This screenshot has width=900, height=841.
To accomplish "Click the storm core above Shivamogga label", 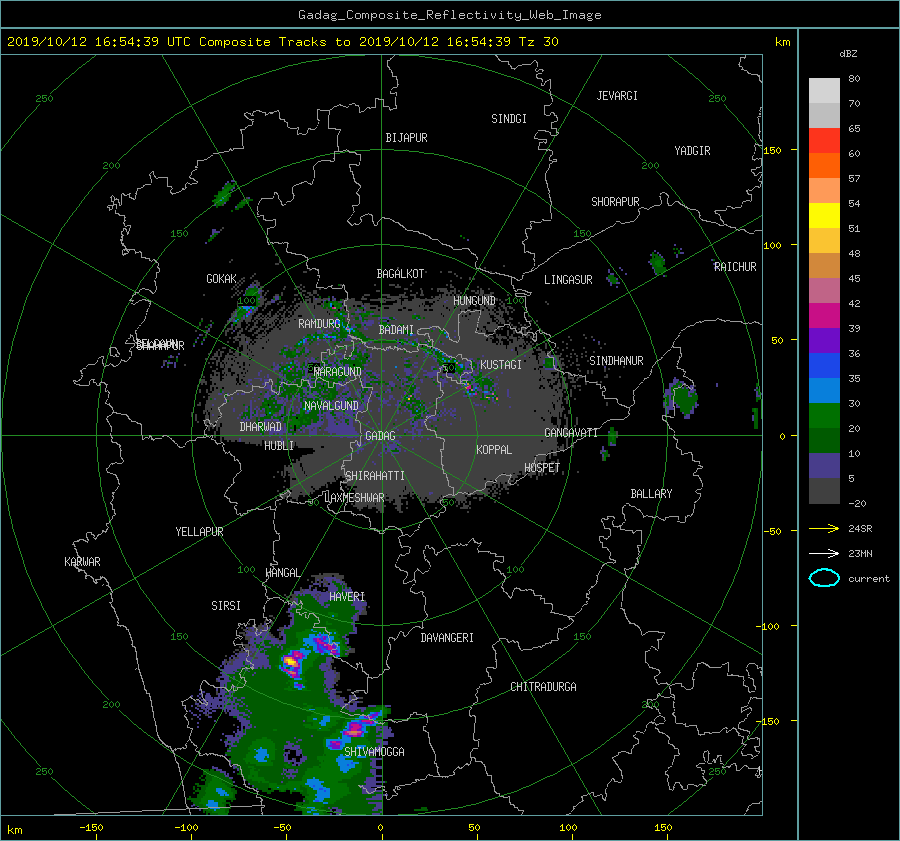I will click(x=356, y=729).
